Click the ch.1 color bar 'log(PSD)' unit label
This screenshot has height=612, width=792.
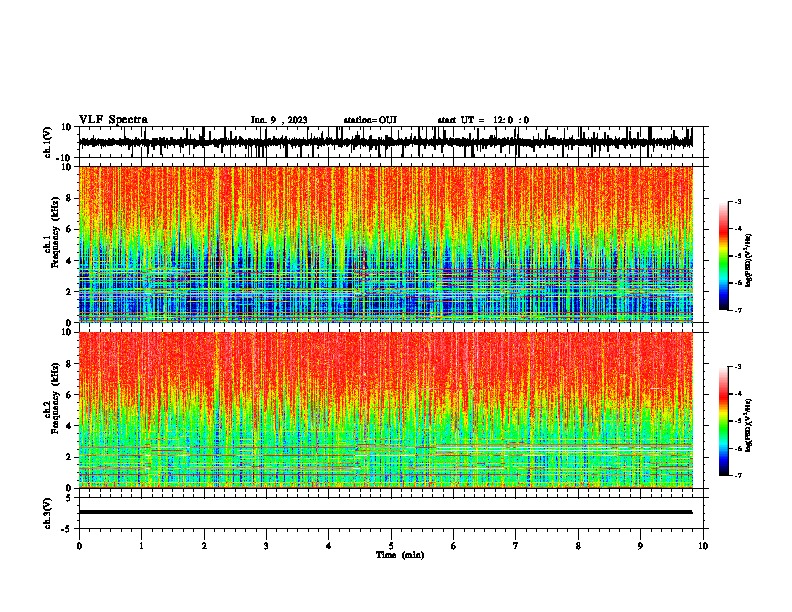click(x=748, y=260)
